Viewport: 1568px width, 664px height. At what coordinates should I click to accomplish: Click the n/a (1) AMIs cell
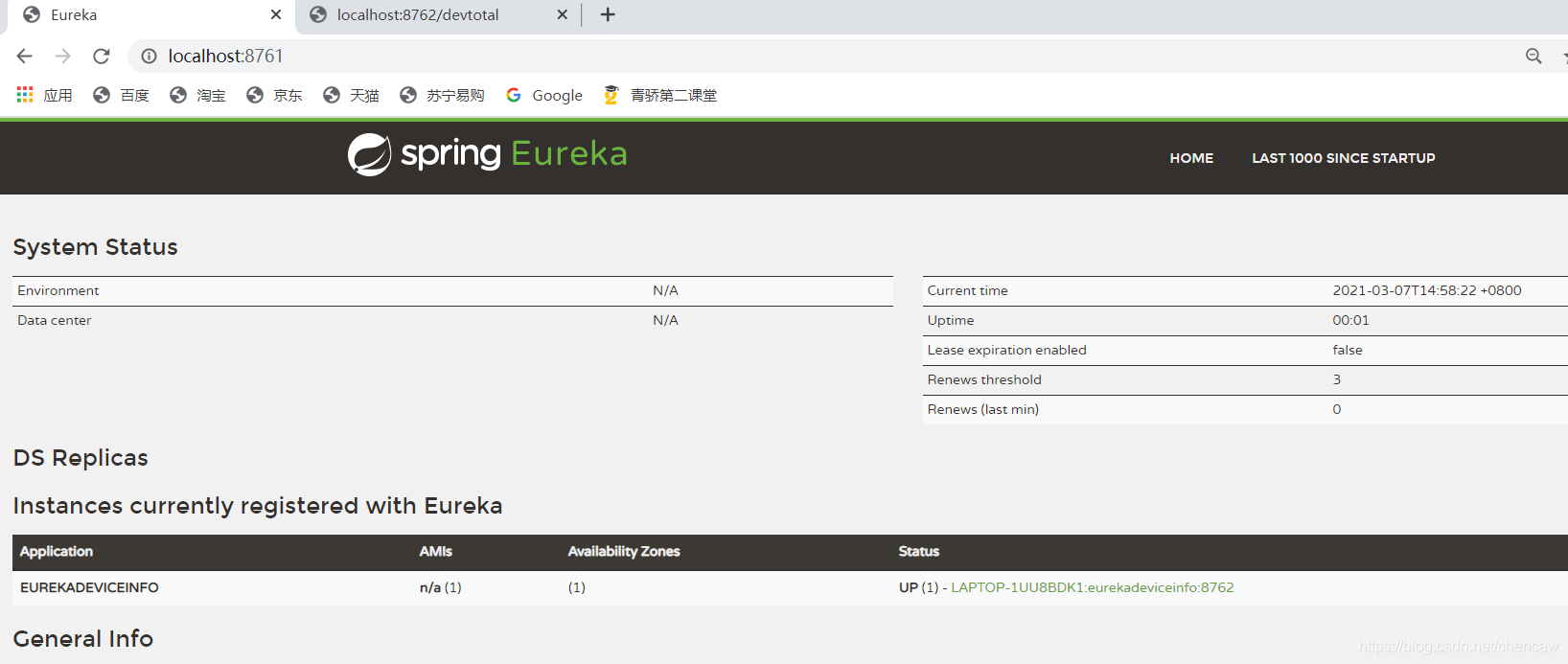pyautogui.click(x=441, y=587)
